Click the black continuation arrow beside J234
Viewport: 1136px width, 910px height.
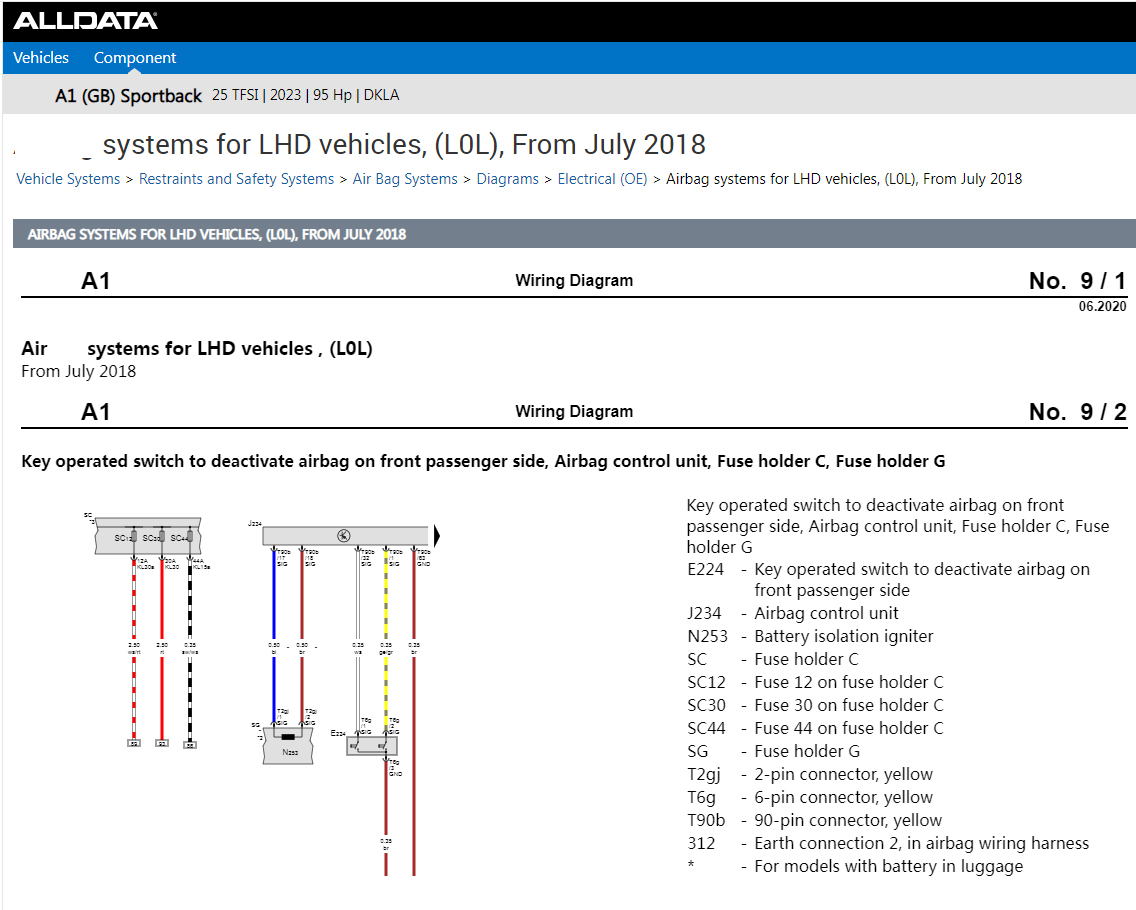[x=437, y=535]
